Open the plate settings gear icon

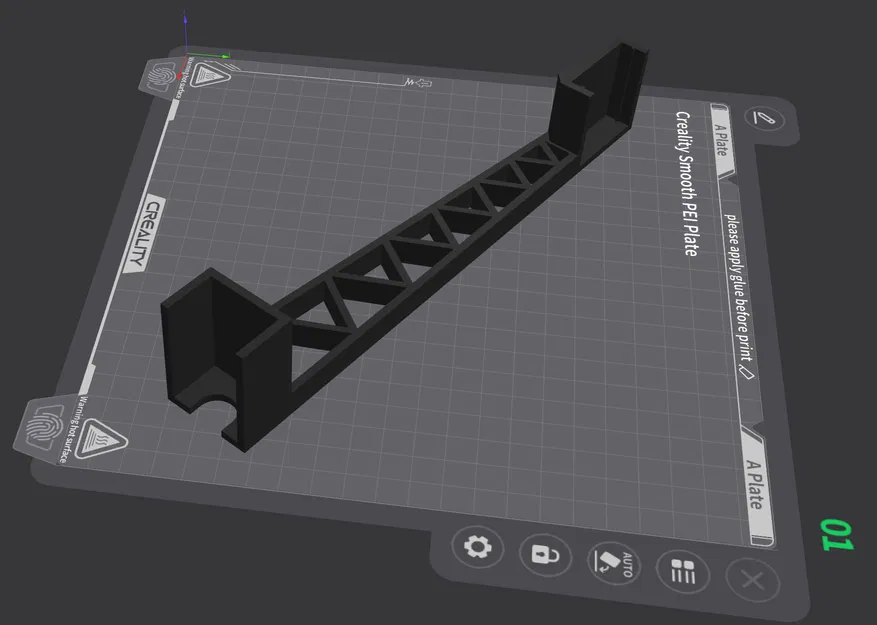pos(477,547)
